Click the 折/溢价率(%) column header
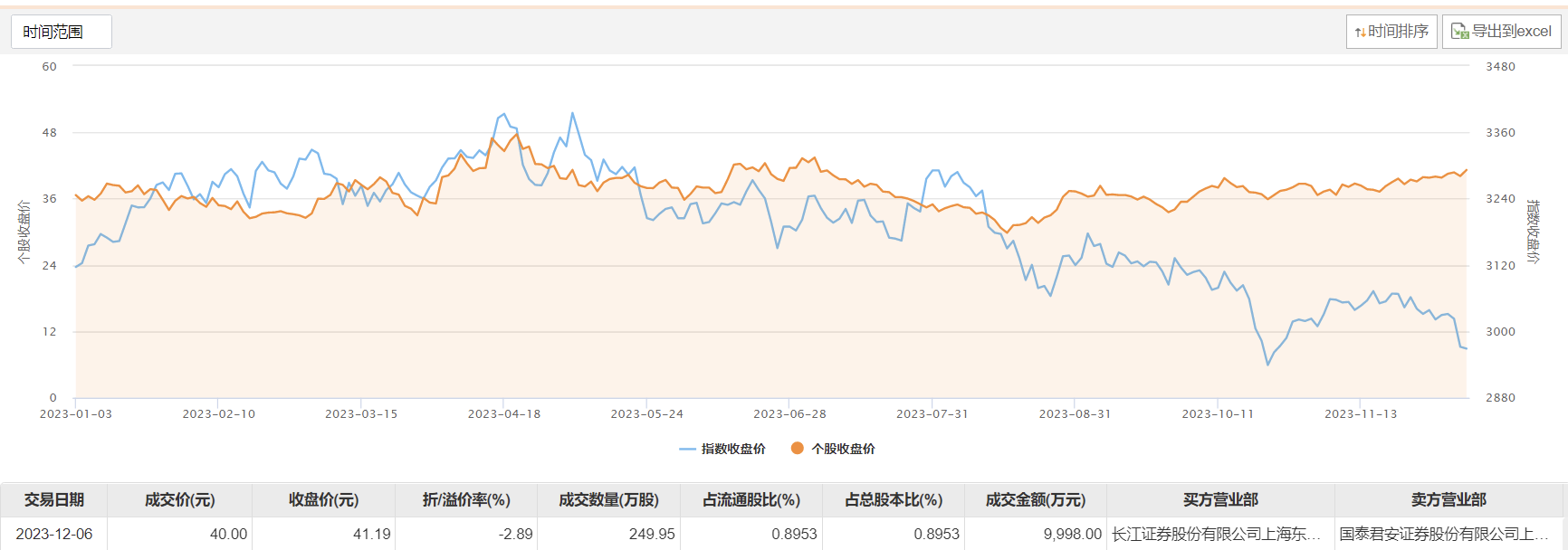The height and width of the screenshot is (550, 1568). (466, 500)
